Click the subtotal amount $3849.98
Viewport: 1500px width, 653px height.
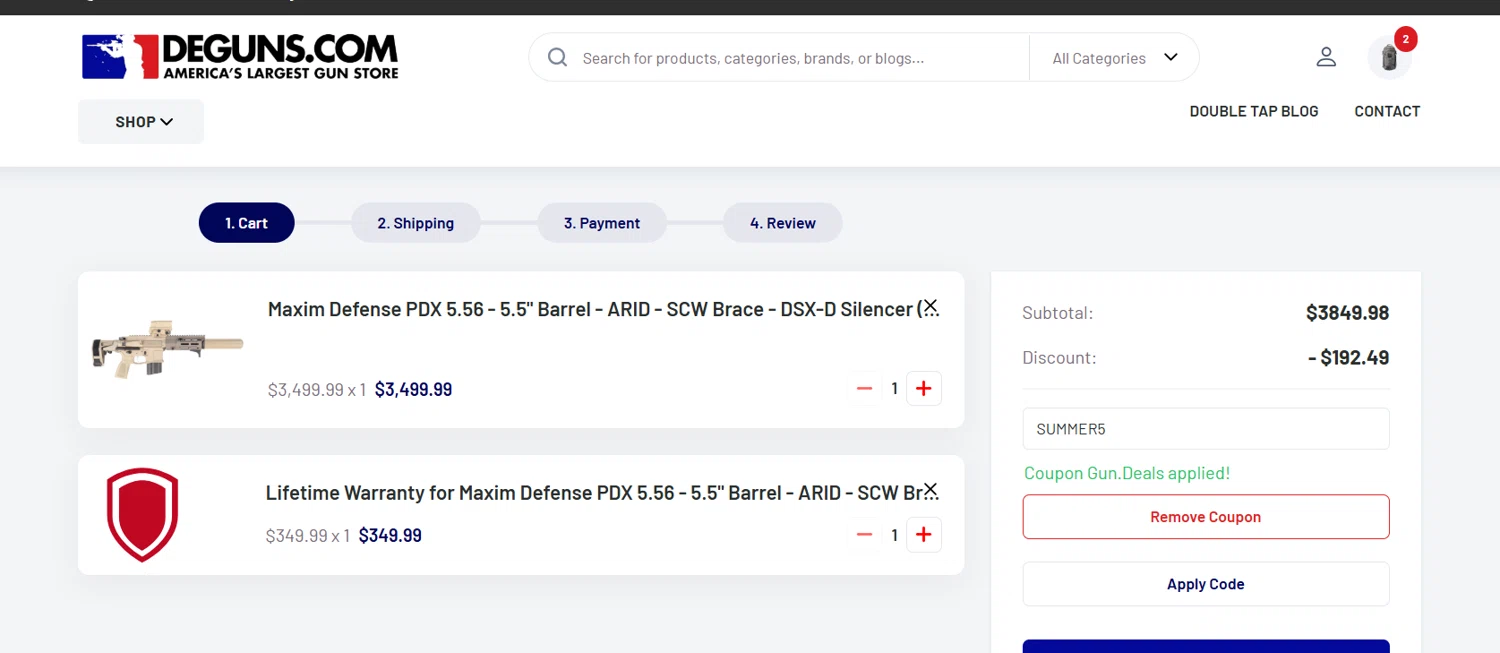(x=1347, y=313)
